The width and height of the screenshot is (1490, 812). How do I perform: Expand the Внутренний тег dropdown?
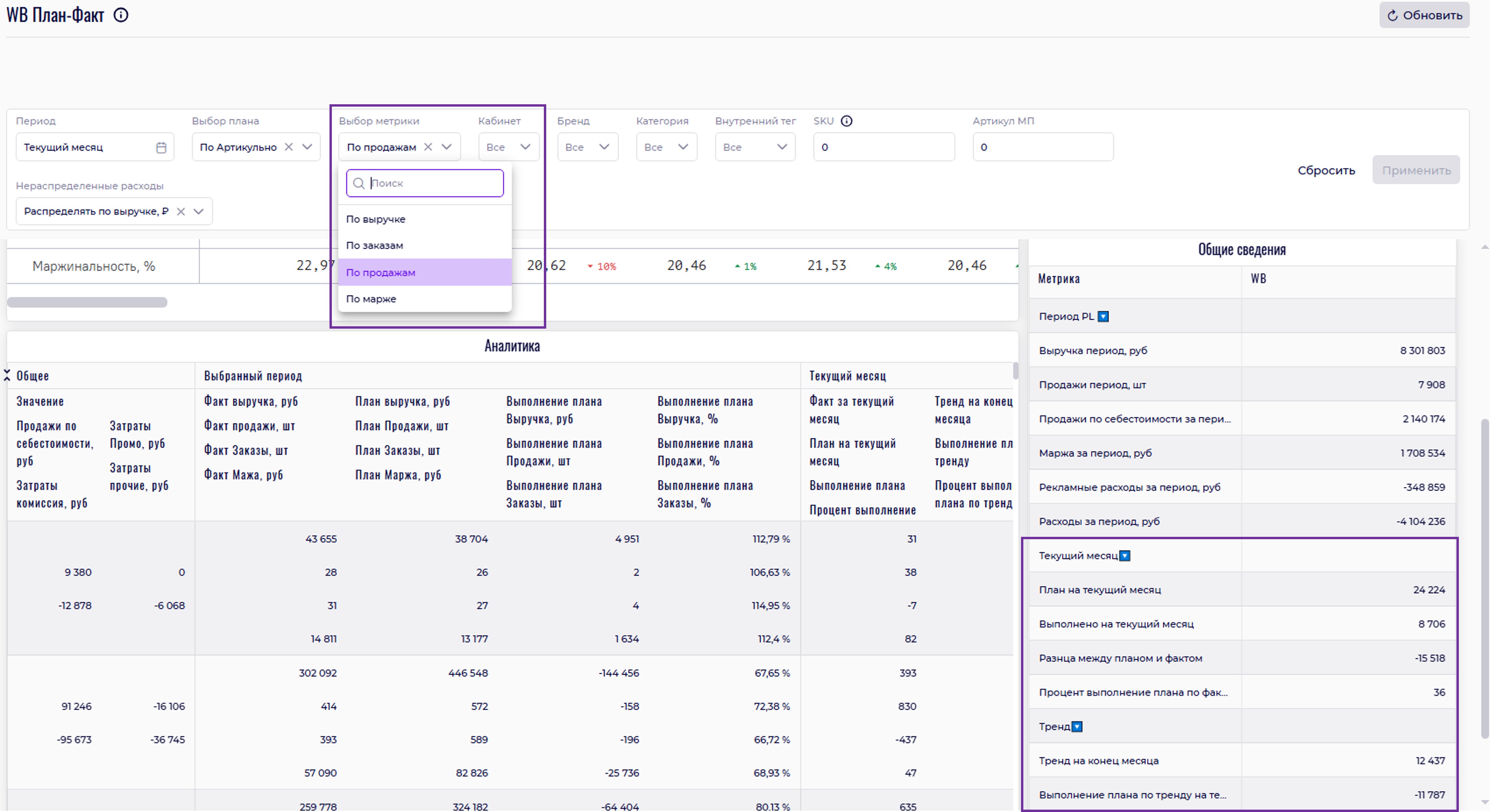pyautogui.click(x=755, y=147)
